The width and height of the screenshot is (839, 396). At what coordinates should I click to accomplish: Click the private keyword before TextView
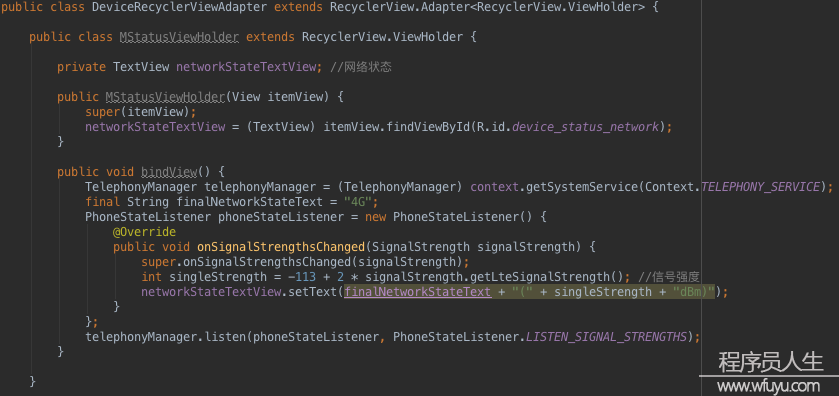(82, 67)
